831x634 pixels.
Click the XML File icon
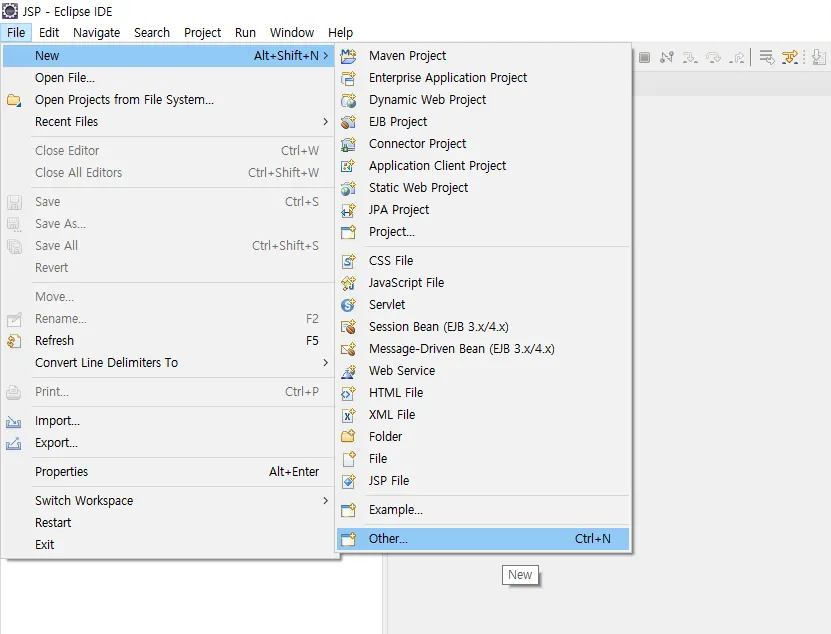348,415
